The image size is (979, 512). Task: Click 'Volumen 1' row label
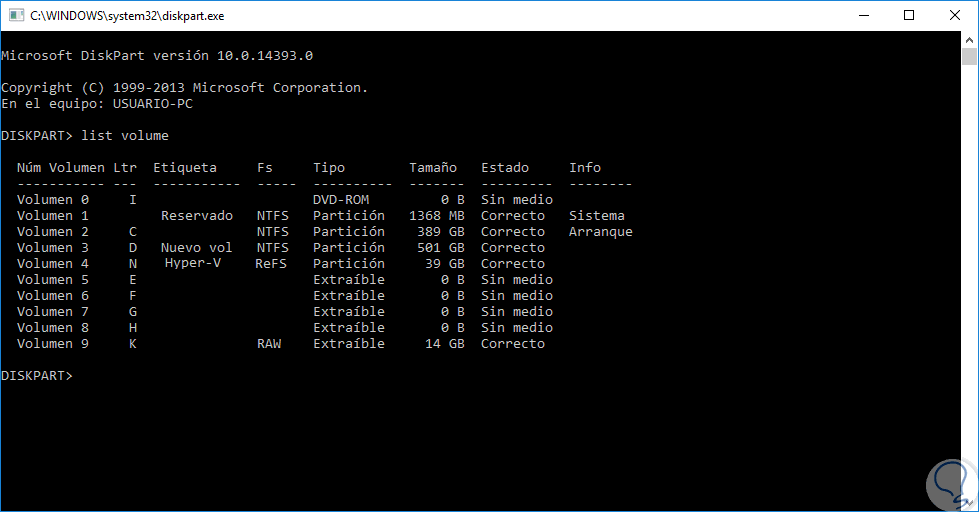pos(52,215)
